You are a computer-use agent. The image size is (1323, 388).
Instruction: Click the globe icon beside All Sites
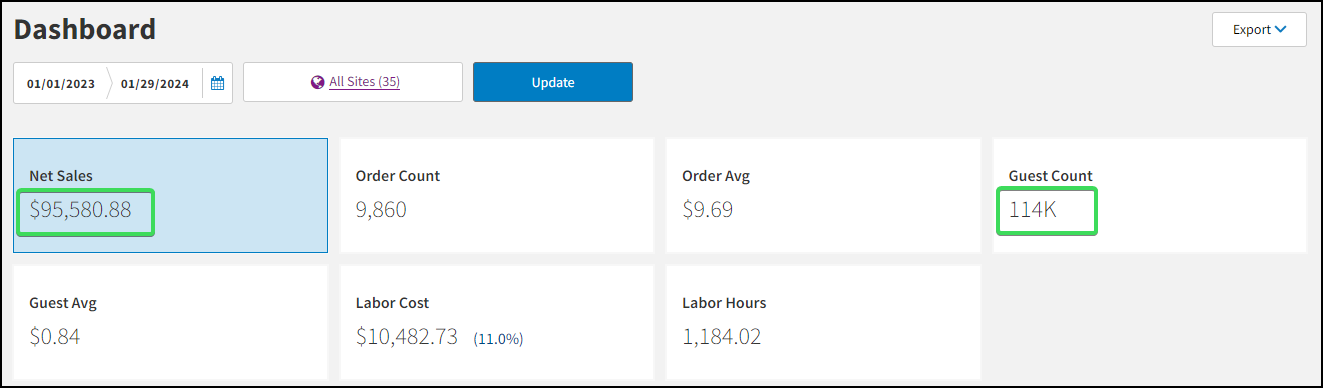pyautogui.click(x=318, y=82)
